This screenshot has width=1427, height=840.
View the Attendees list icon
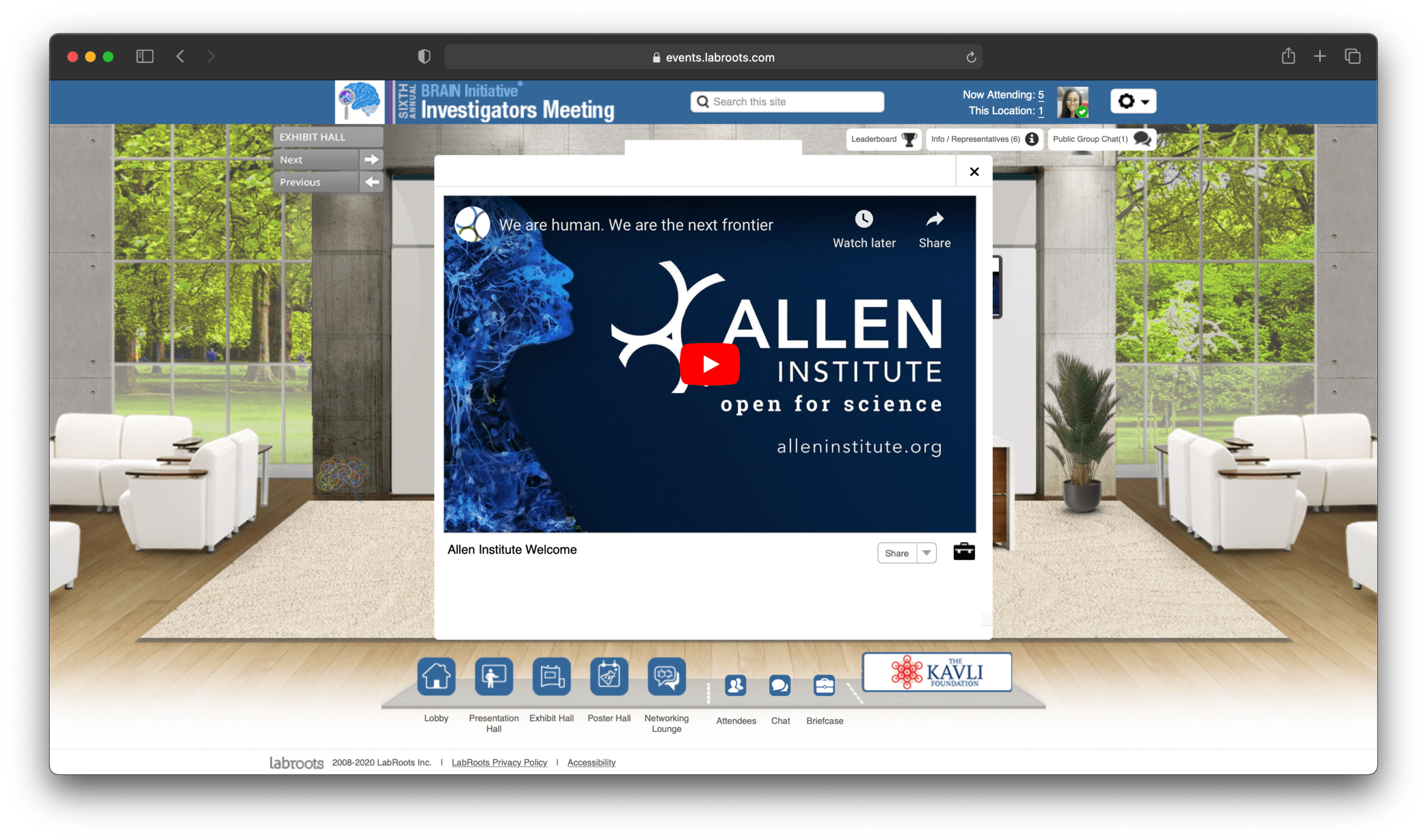tap(736, 686)
